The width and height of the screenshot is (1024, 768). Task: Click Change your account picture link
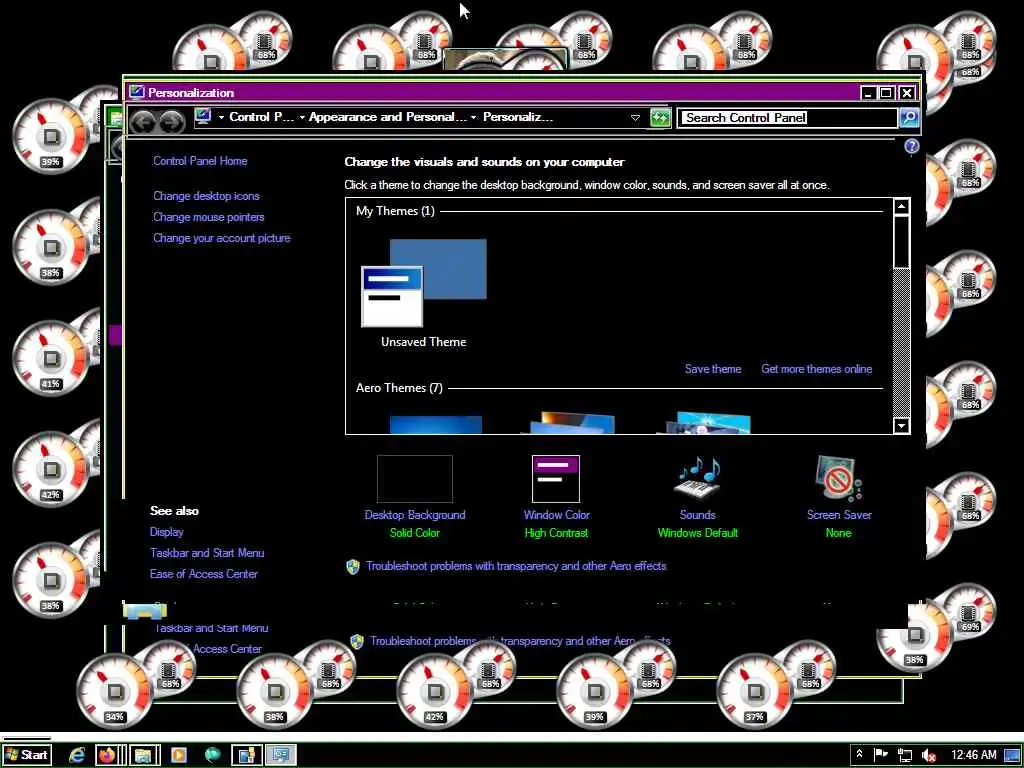point(221,238)
